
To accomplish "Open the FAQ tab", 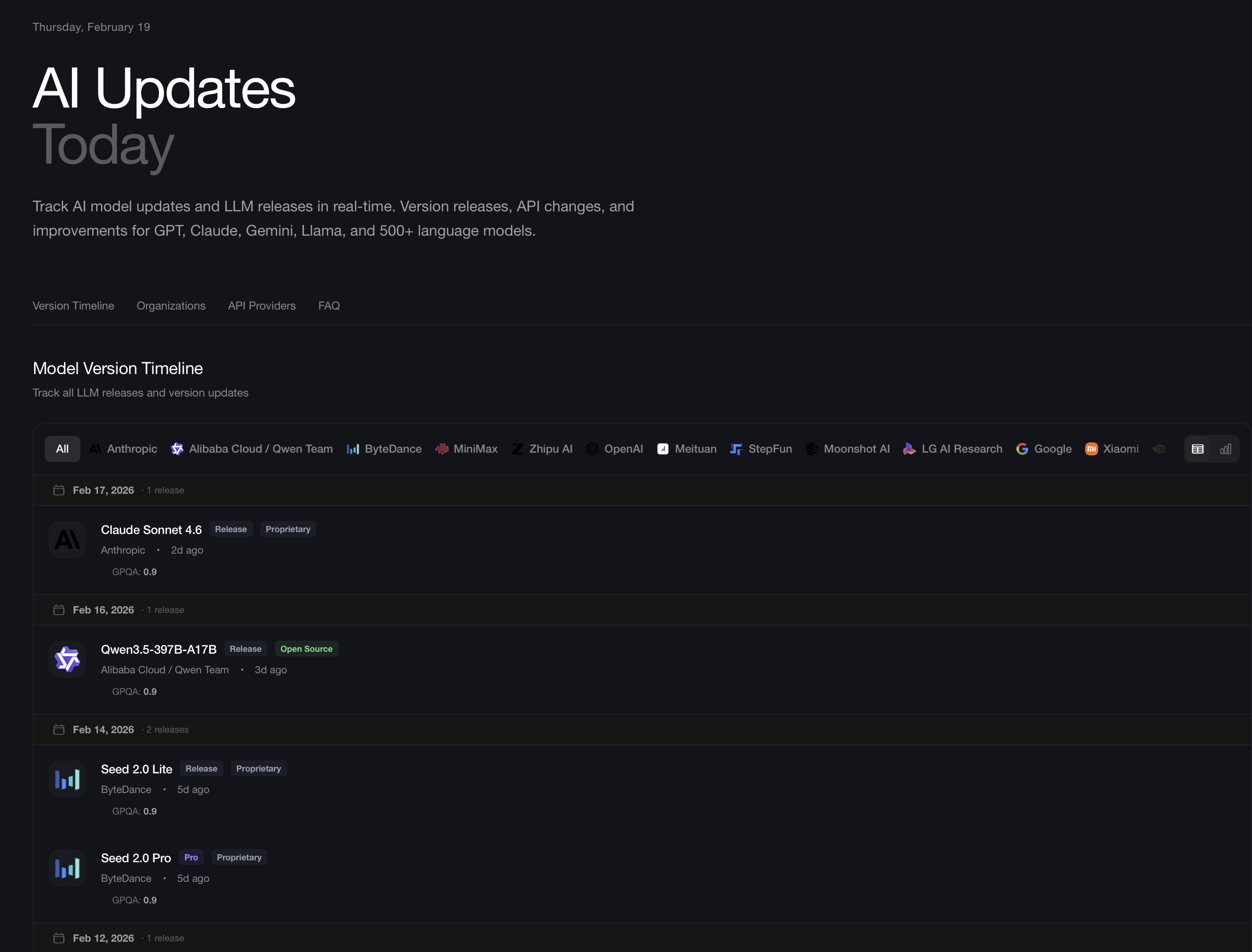I will click(329, 305).
